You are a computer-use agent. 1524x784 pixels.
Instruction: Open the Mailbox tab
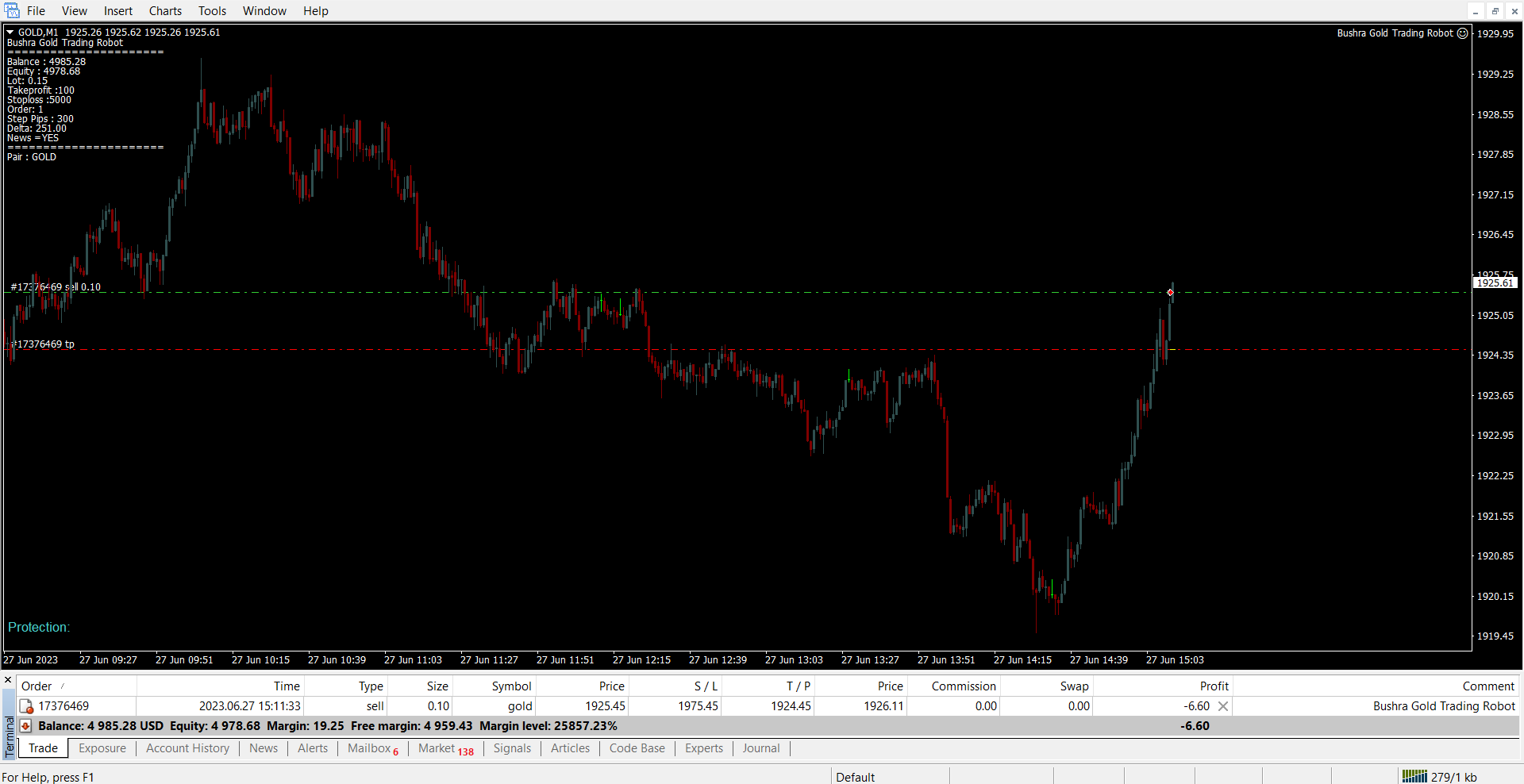(x=369, y=748)
